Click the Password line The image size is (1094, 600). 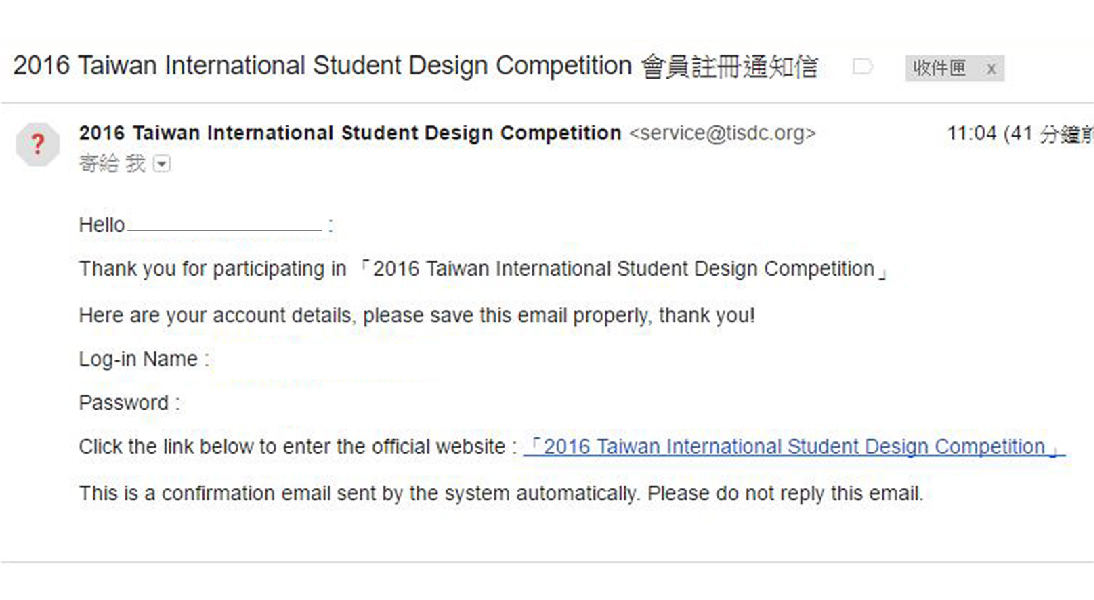[129, 403]
